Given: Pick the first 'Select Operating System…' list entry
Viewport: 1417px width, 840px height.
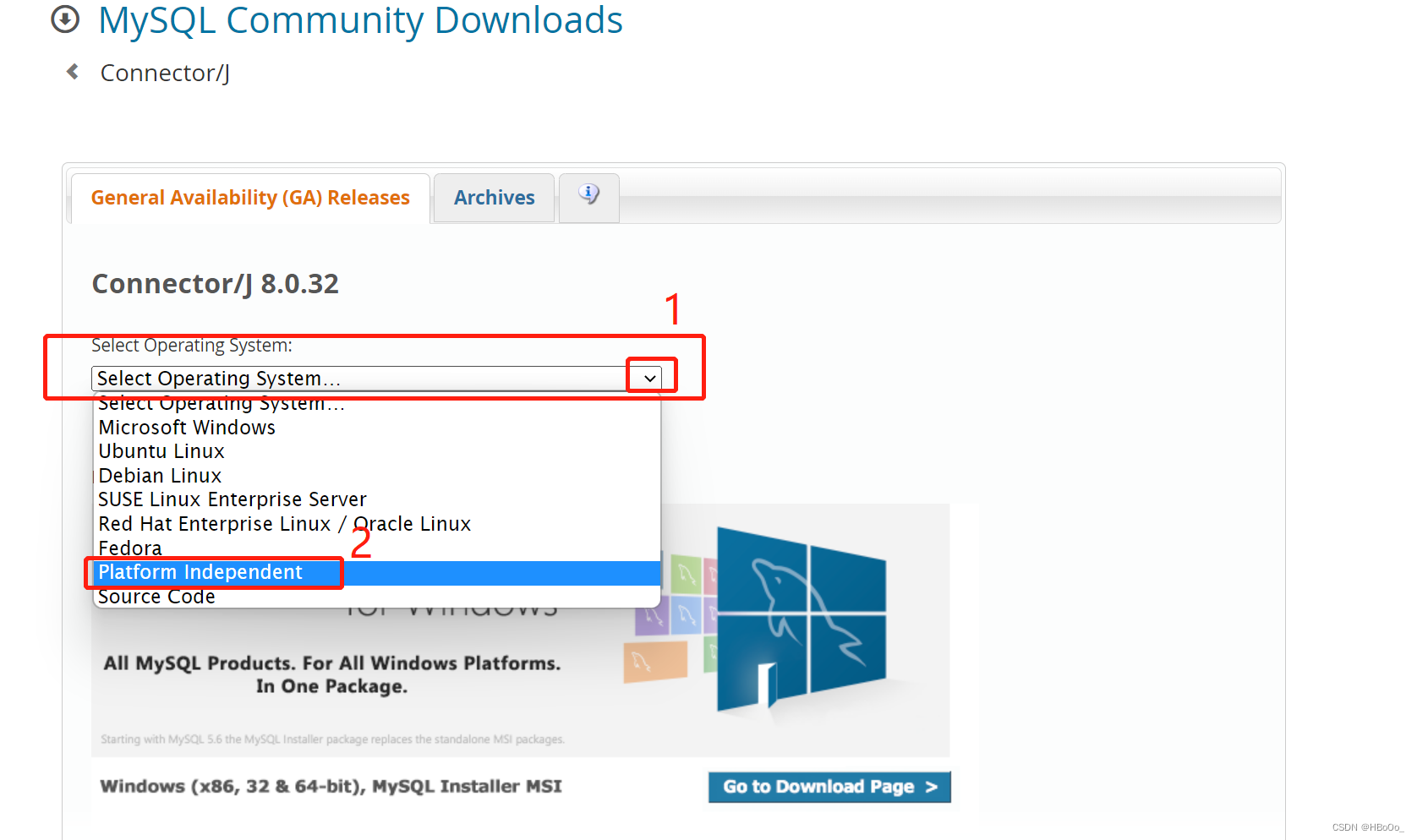Looking at the screenshot, I should tap(377, 404).
